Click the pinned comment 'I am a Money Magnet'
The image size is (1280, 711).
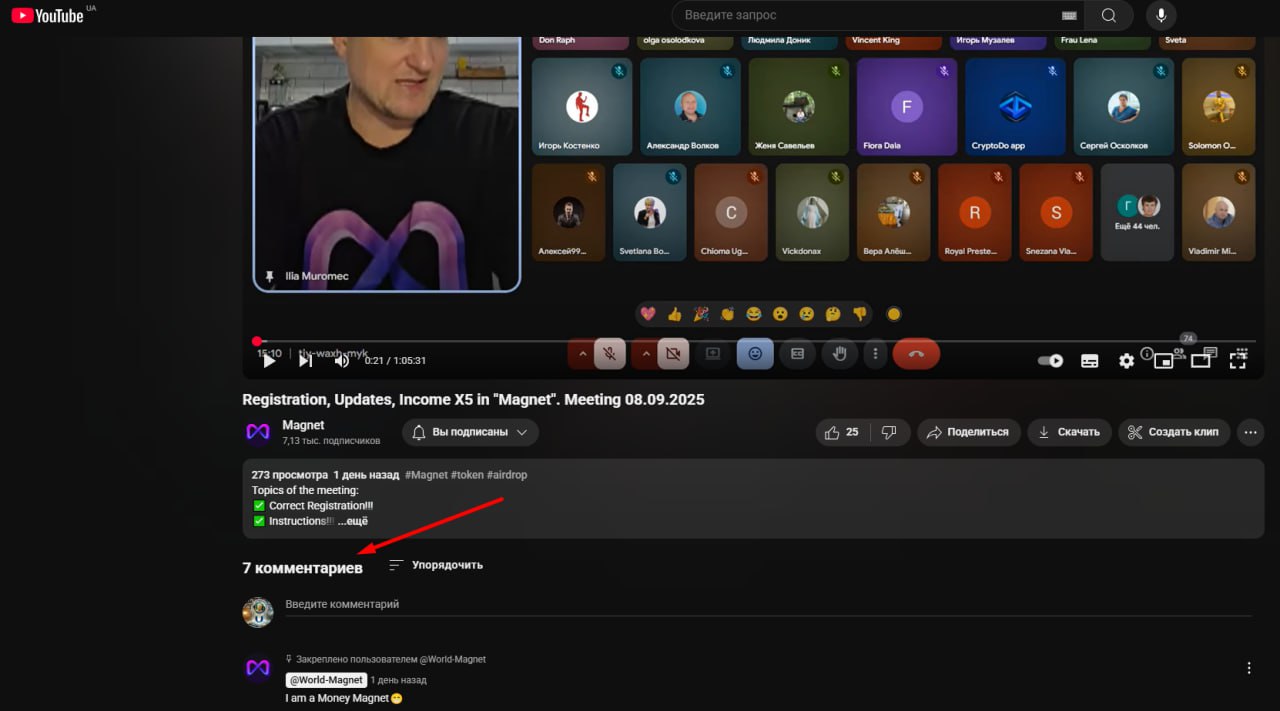click(344, 698)
